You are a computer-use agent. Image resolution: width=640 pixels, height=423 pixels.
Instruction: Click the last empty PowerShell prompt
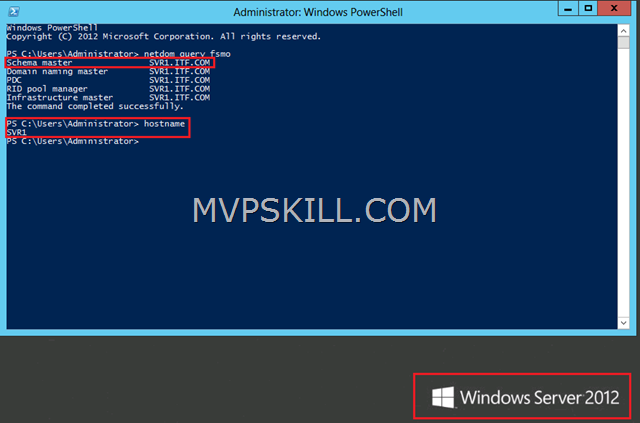[x=72, y=141]
